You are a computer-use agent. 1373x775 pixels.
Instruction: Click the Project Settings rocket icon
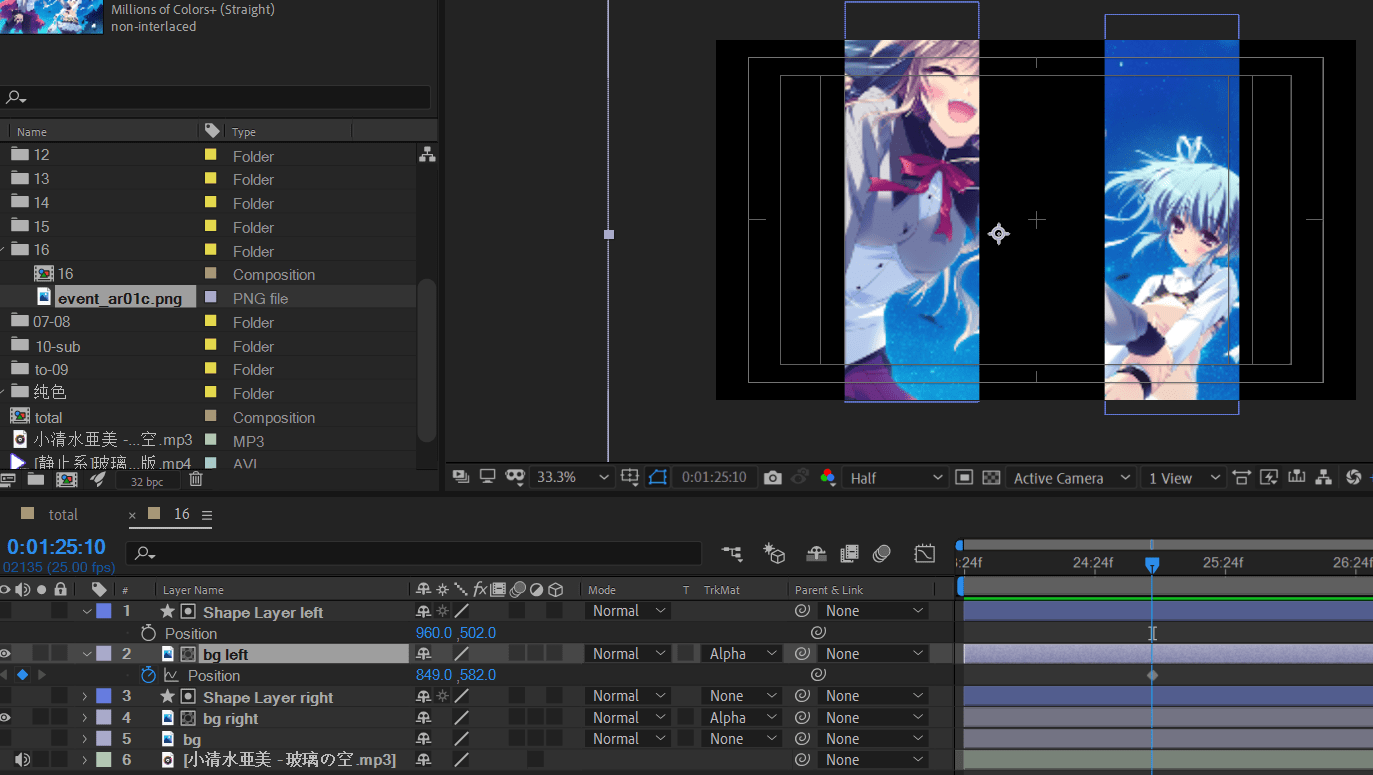click(97, 479)
